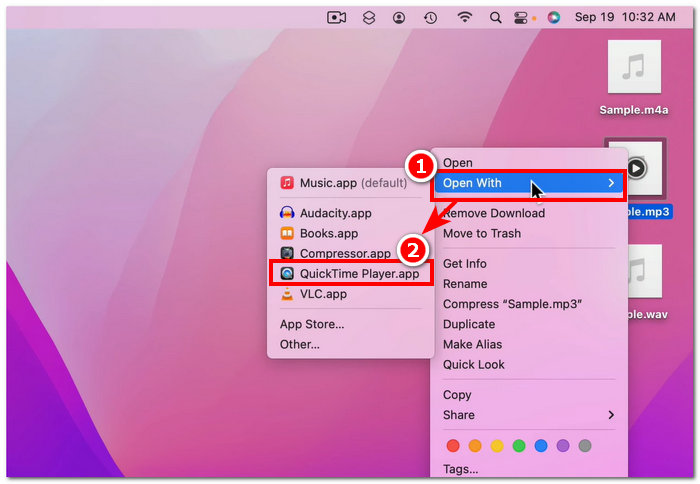Click Move to Trash menu entry

[482, 233]
